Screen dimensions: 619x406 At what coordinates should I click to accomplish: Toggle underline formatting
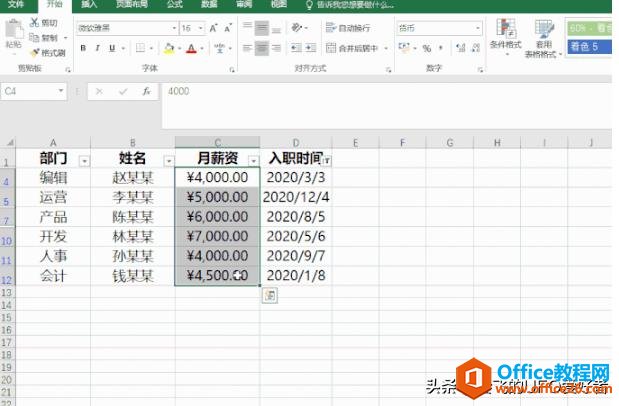(112, 48)
